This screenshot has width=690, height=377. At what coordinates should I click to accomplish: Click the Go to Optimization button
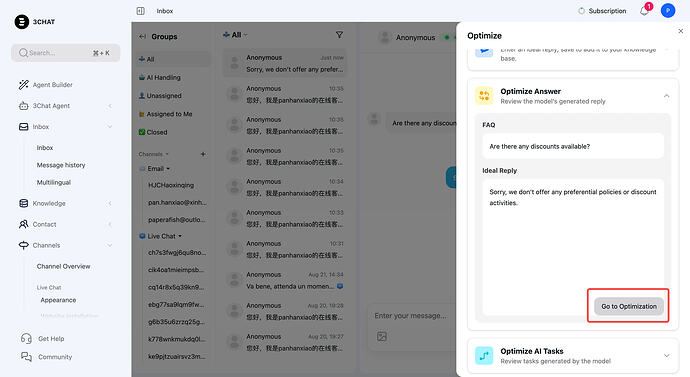[629, 306]
